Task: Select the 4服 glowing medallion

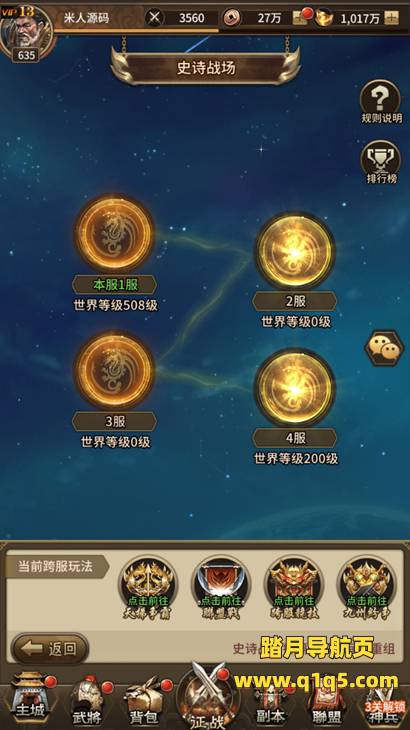Action: point(295,388)
